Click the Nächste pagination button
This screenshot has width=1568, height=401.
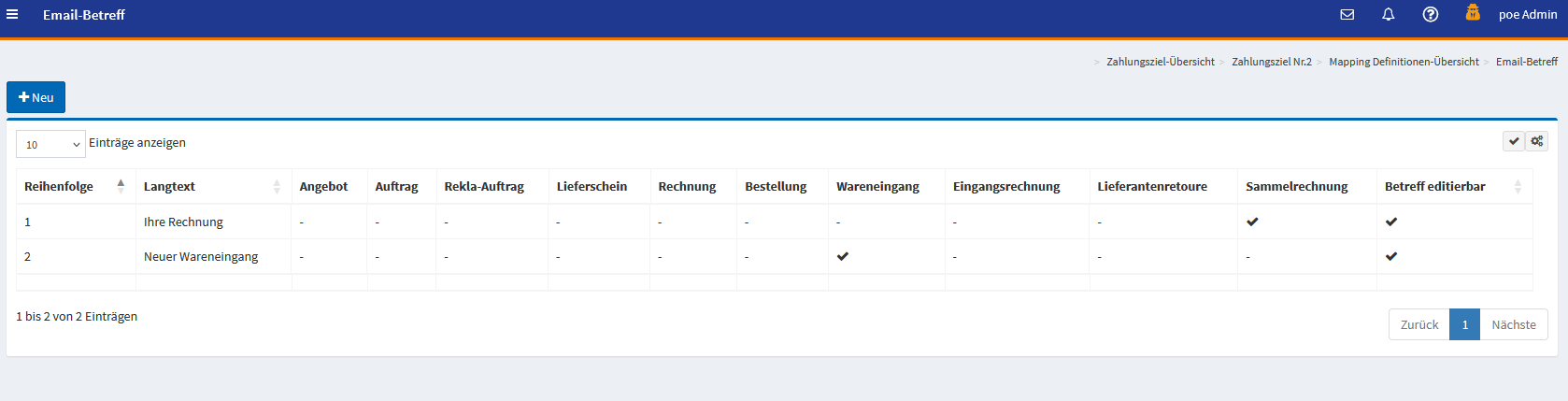tap(1513, 325)
